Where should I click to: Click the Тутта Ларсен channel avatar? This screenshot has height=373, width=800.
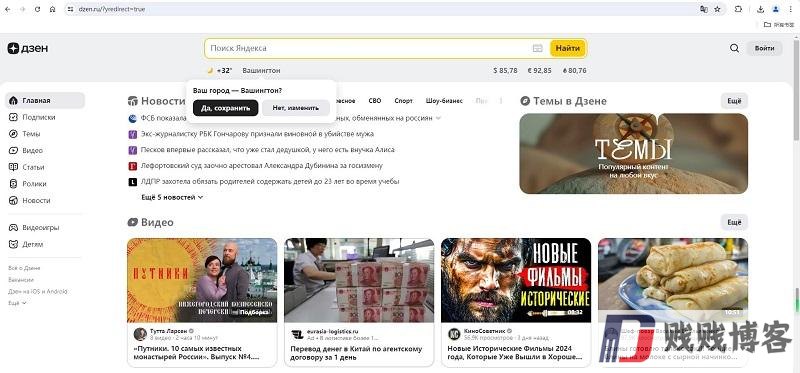(x=140, y=334)
